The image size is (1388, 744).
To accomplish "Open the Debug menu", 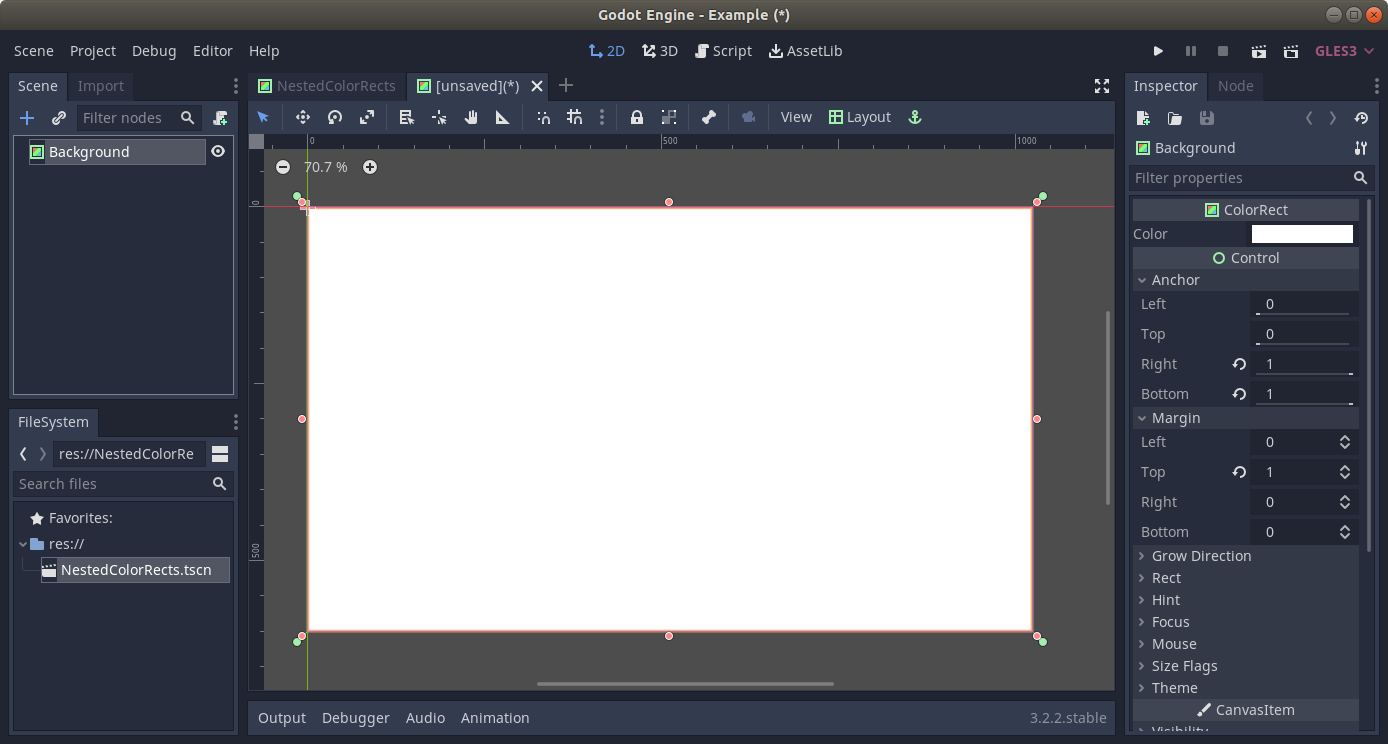I will [x=154, y=51].
